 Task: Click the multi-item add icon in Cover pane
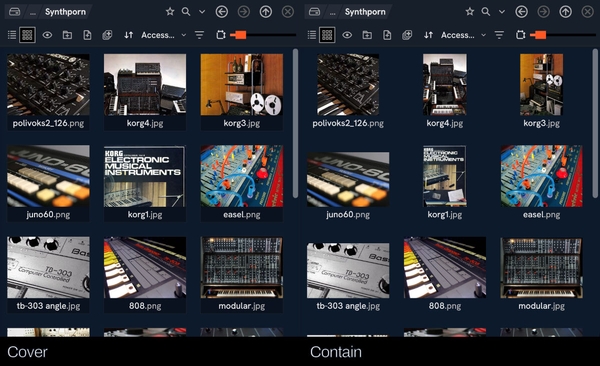(107, 35)
